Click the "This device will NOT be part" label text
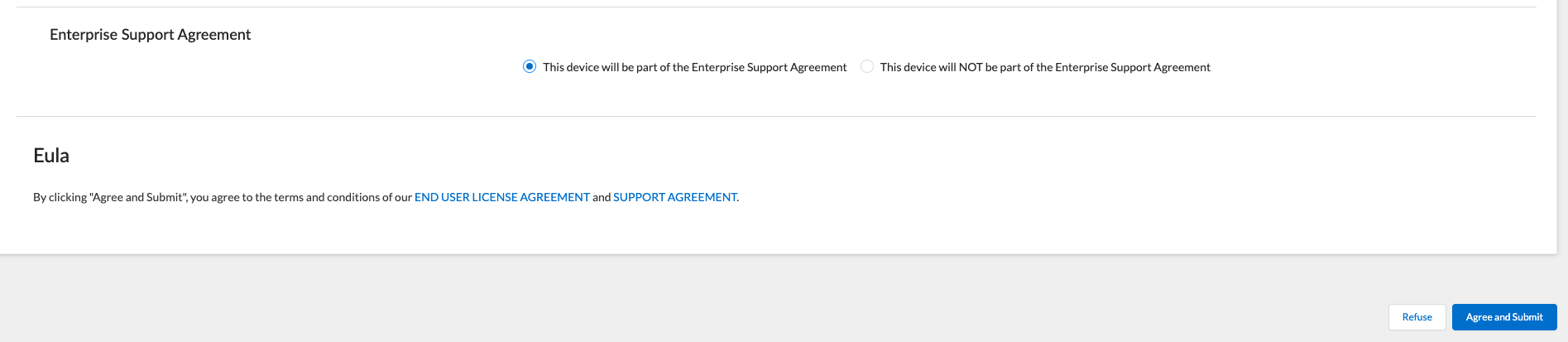Image resolution: width=1568 pixels, height=342 pixels. [1044, 67]
